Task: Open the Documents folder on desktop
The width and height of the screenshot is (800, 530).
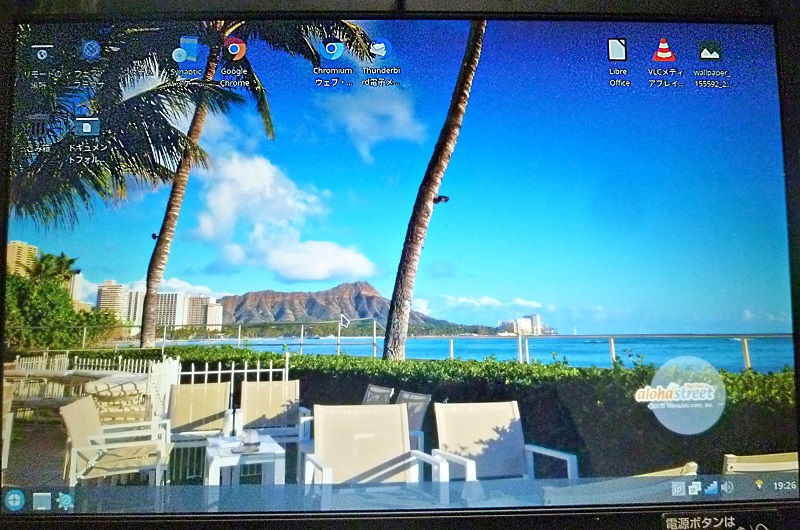Action: pos(88,128)
